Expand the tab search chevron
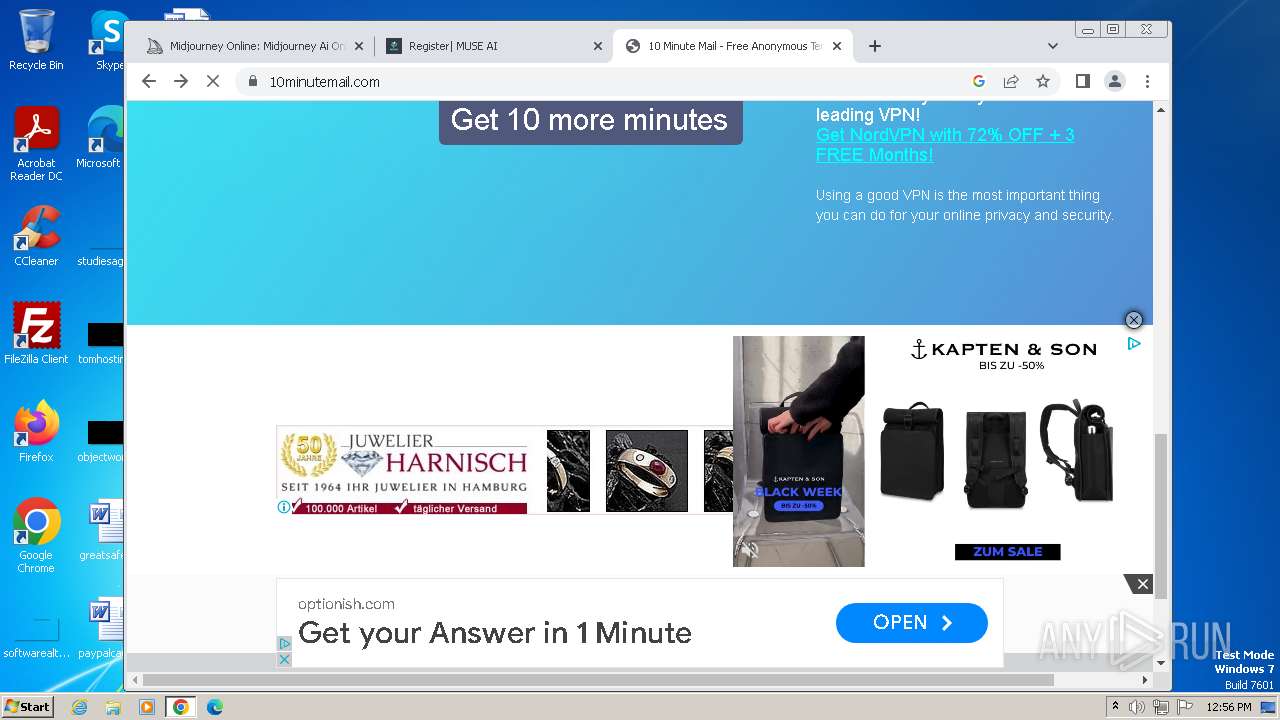Image resolution: width=1280 pixels, height=720 pixels. click(1053, 46)
